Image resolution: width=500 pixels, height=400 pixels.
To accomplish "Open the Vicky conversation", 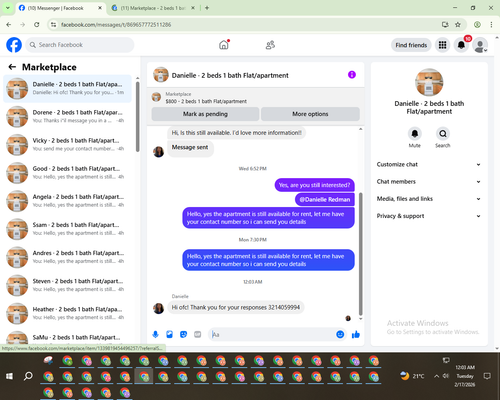I will tap(67, 145).
